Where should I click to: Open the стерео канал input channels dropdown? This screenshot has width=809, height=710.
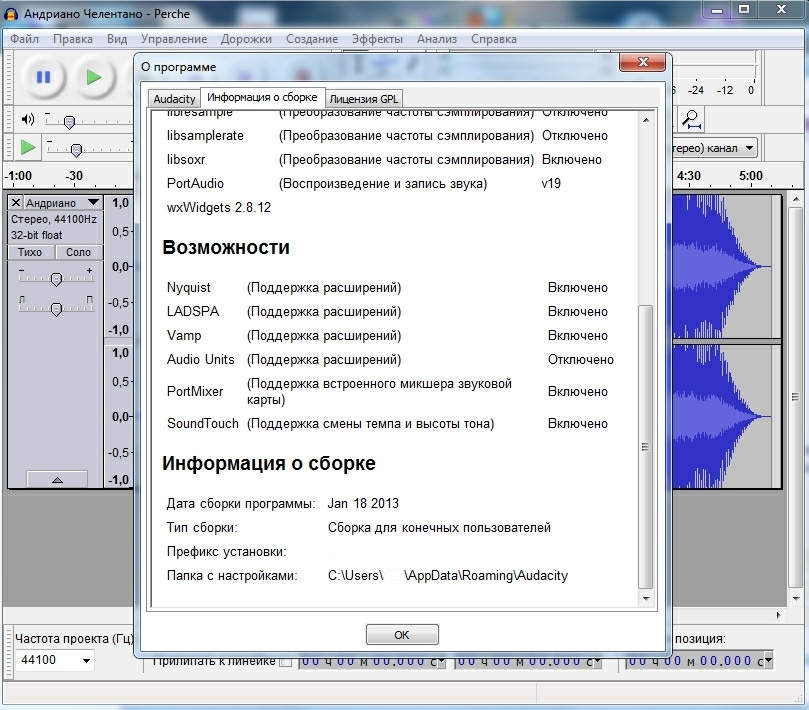[749, 148]
